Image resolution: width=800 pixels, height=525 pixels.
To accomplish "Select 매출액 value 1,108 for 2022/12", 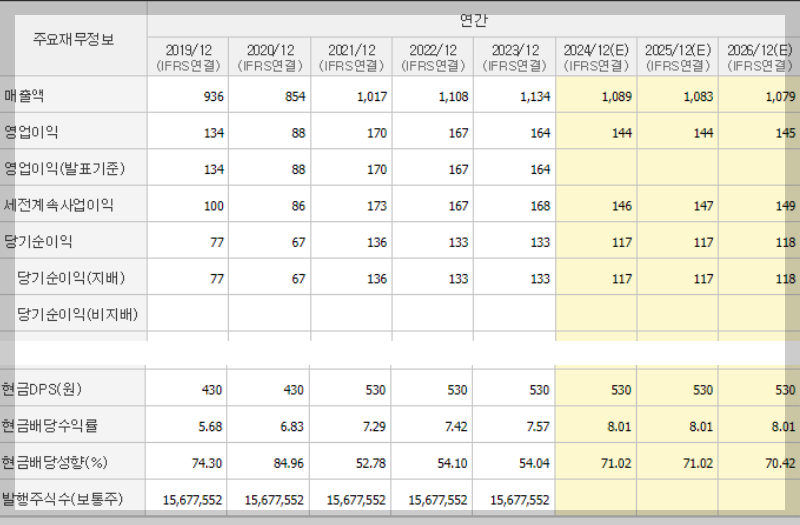I will point(454,96).
